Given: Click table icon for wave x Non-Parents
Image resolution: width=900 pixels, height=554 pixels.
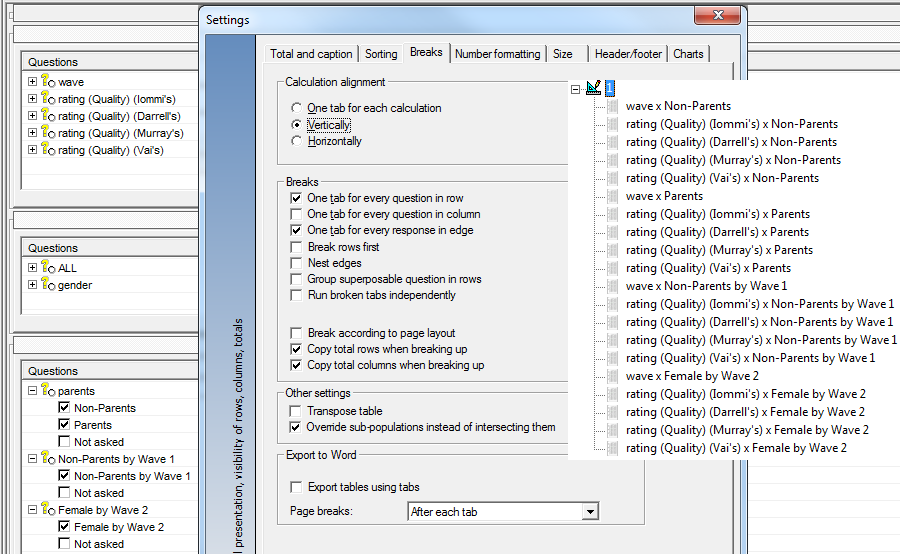Looking at the screenshot, I should point(613,106).
